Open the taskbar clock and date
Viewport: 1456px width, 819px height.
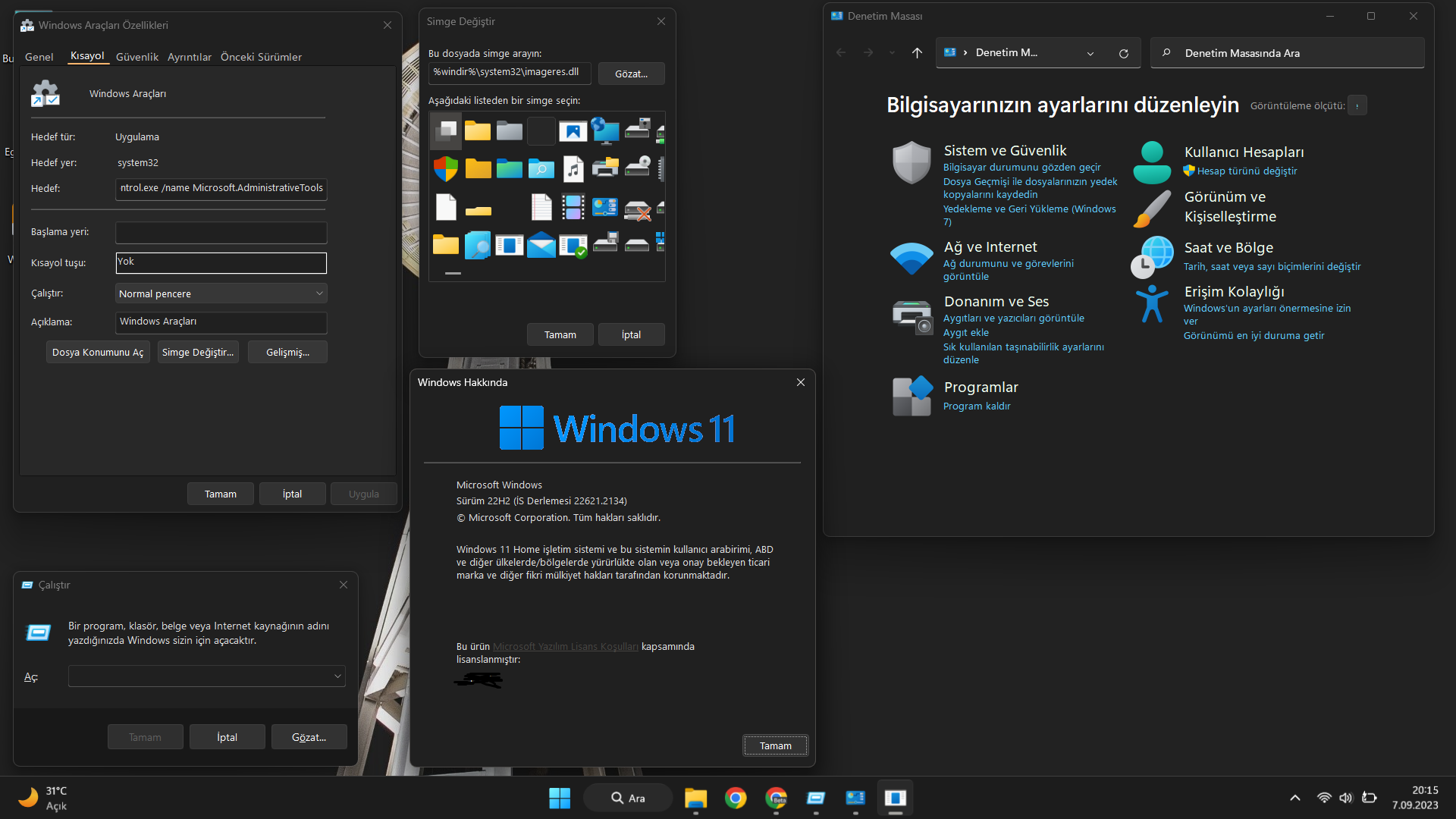[x=1415, y=798]
